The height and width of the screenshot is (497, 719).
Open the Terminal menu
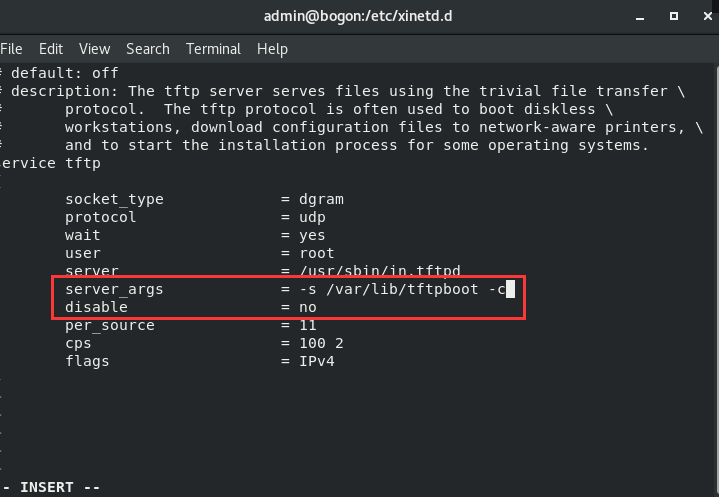[x=213, y=49]
